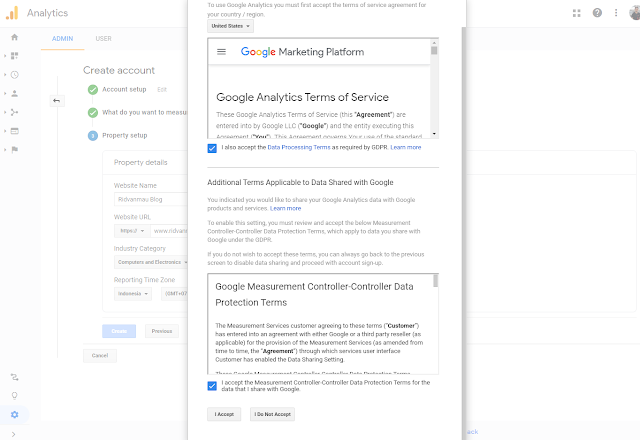The width and height of the screenshot is (640, 440).
Task: Open the Audience person sidebar icon
Action: pyautogui.click(x=15, y=93)
